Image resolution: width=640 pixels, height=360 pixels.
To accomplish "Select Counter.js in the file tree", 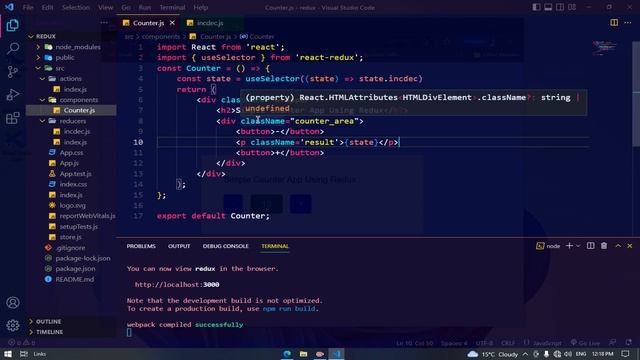I will click(x=79, y=110).
